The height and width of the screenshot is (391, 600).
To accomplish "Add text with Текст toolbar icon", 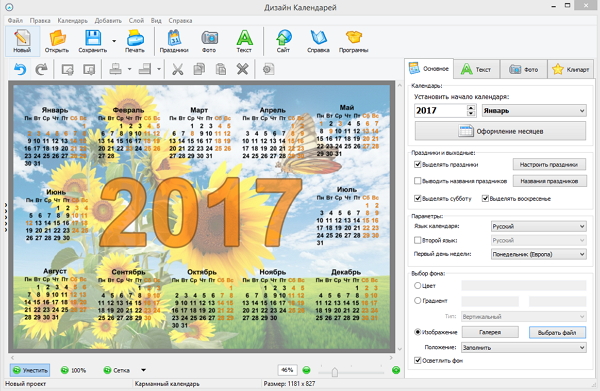I will 244,41.
